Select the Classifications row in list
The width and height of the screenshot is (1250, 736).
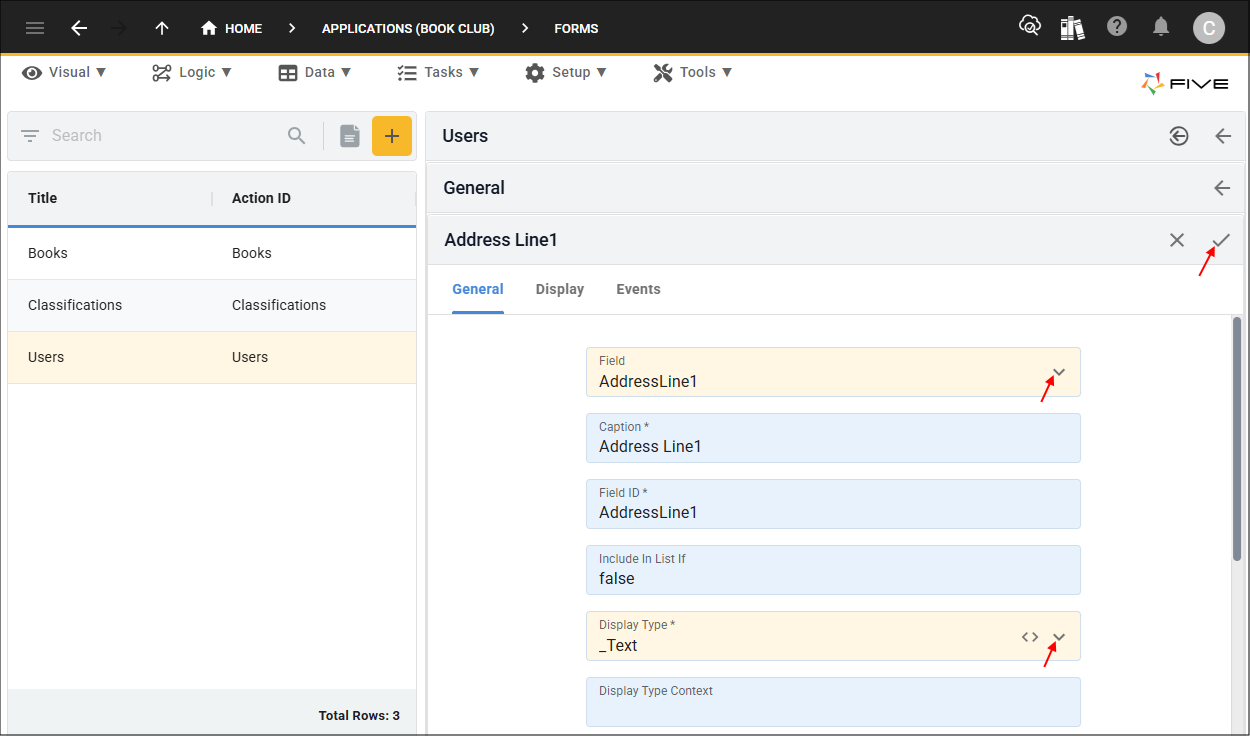pos(212,305)
